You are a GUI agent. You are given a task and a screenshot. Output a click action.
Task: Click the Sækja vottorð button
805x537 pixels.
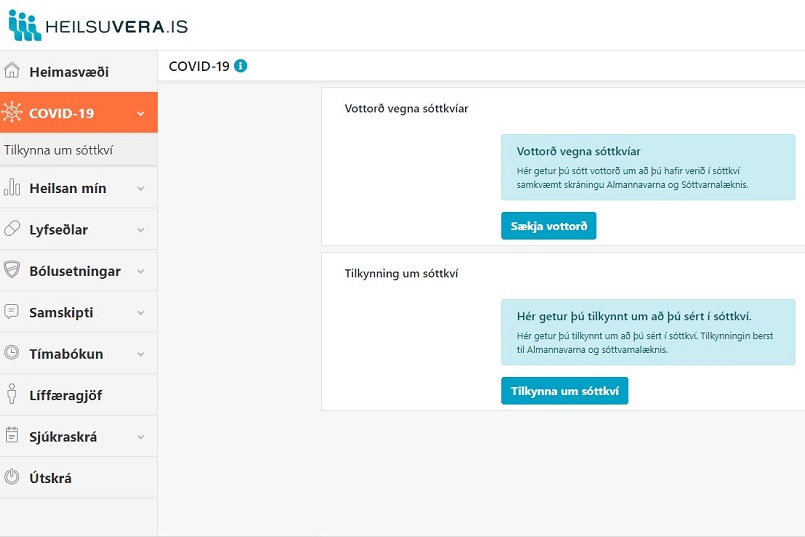click(x=548, y=226)
